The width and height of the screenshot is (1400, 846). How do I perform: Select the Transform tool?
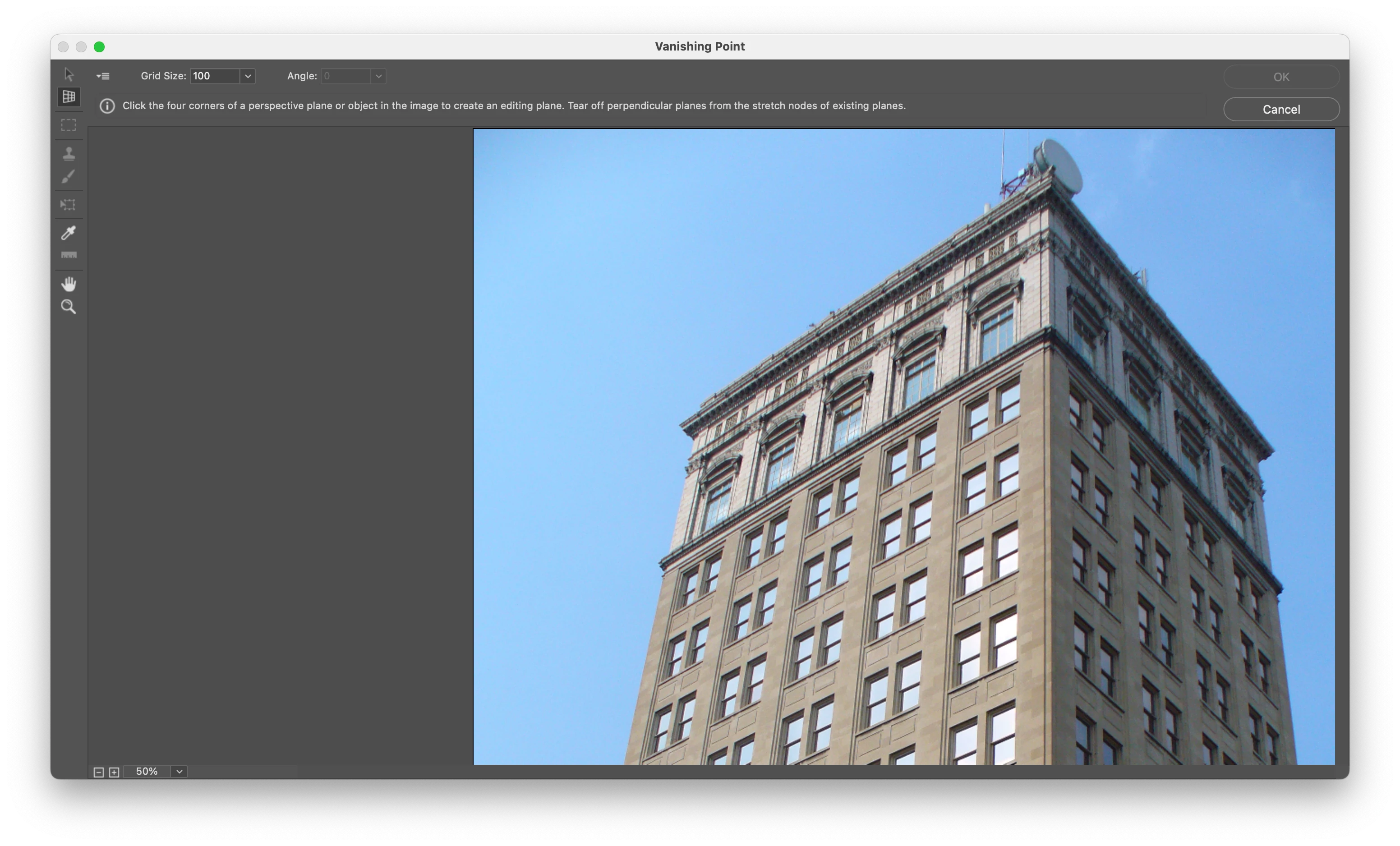pyautogui.click(x=69, y=205)
